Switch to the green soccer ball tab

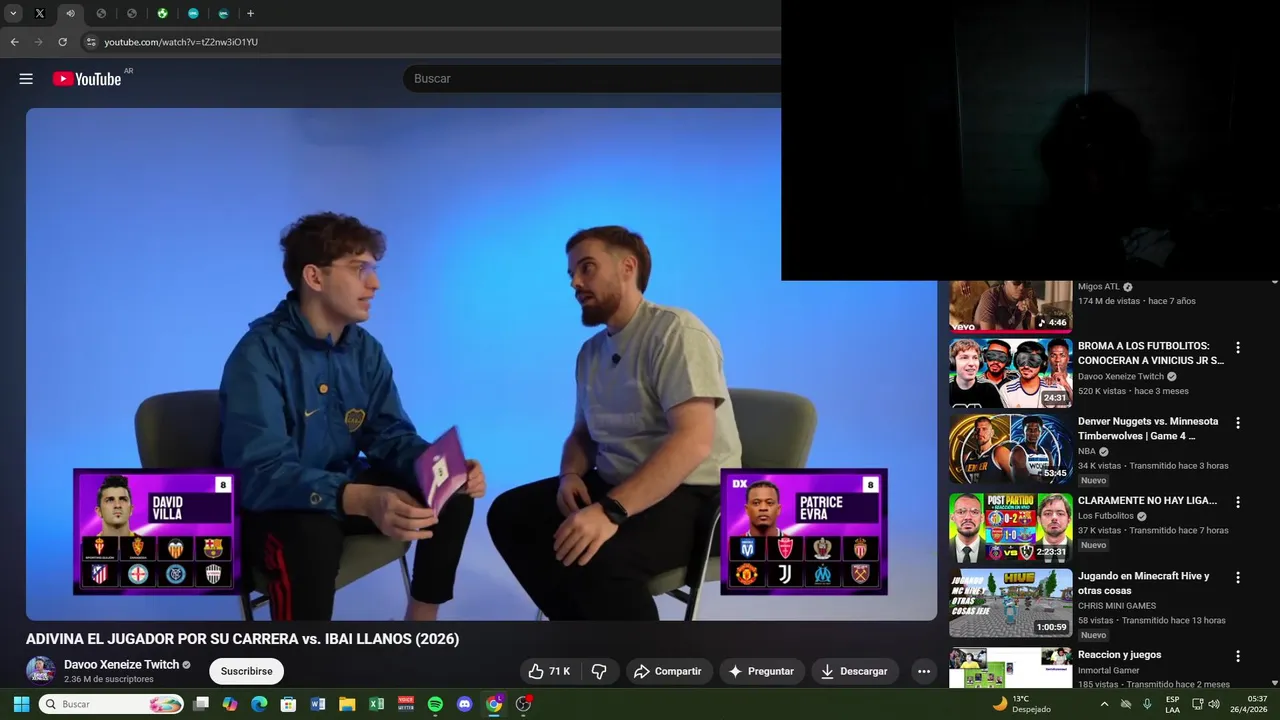pyautogui.click(x=162, y=14)
